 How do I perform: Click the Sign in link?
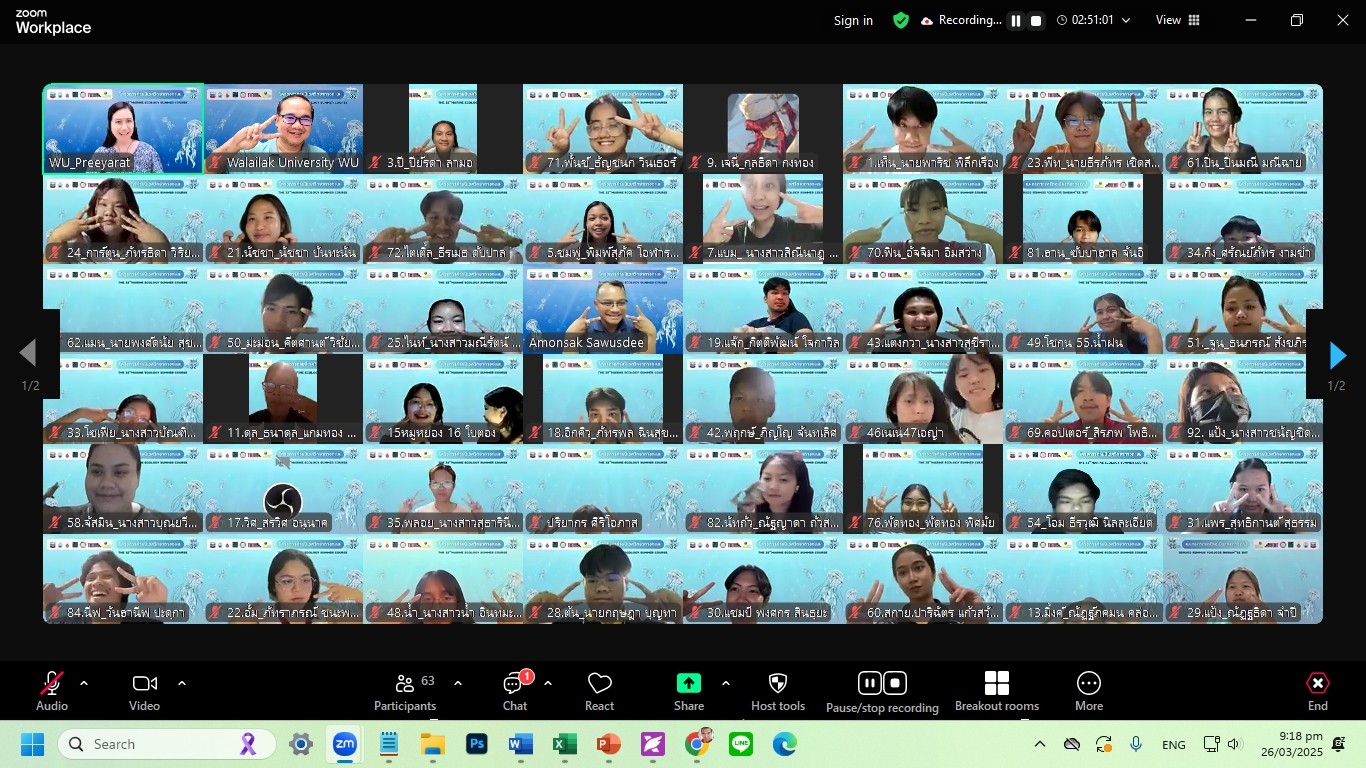853,20
